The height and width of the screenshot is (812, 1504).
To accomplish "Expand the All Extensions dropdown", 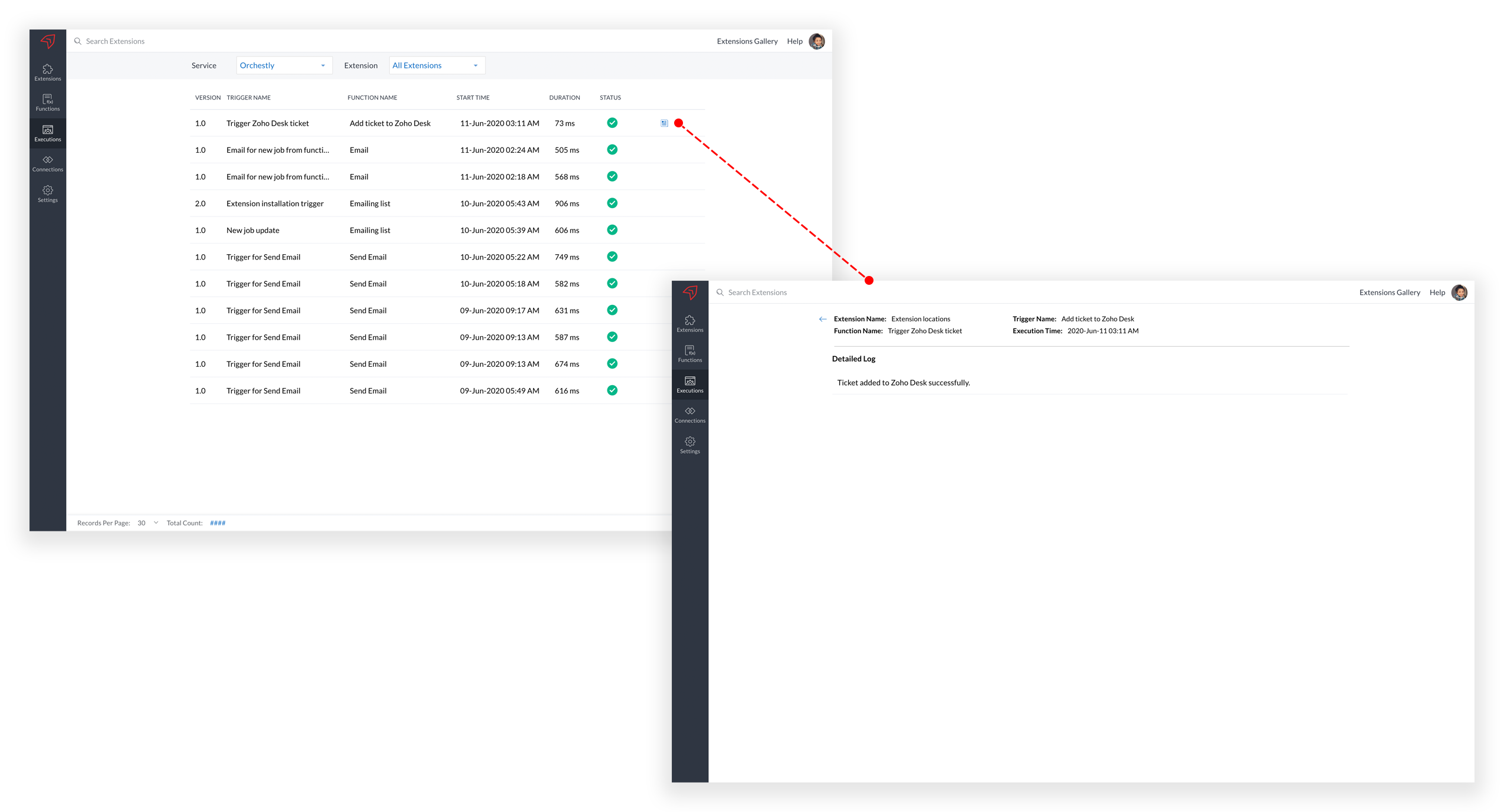I will [x=436, y=65].
